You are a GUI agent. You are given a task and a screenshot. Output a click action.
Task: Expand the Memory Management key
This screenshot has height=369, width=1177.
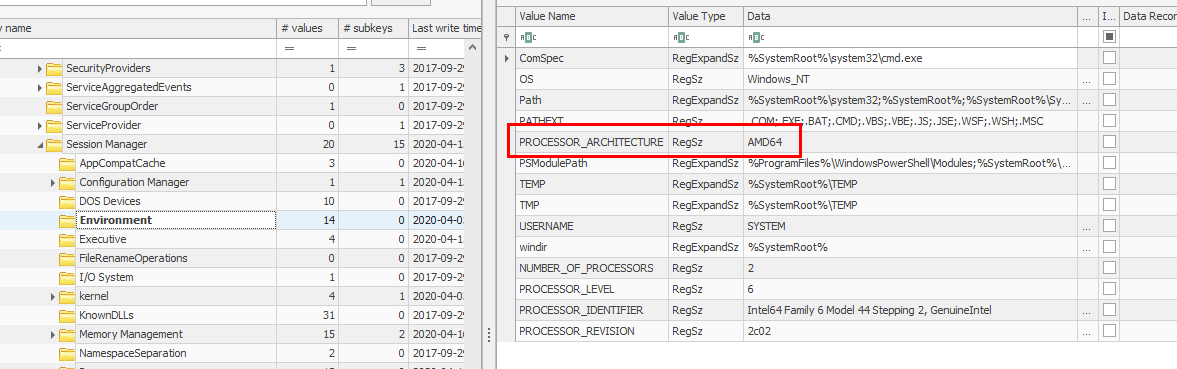tap(53, 334)
